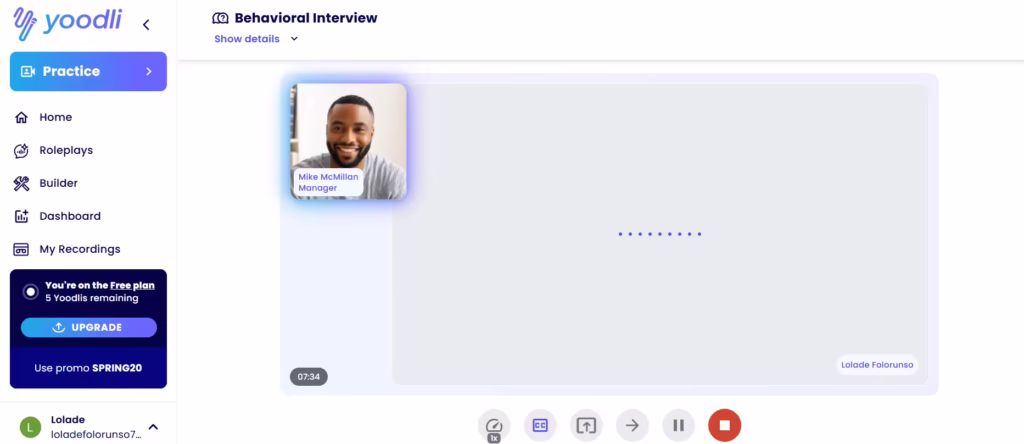
Task: Pause the interview session
Action: click(679, 426)
